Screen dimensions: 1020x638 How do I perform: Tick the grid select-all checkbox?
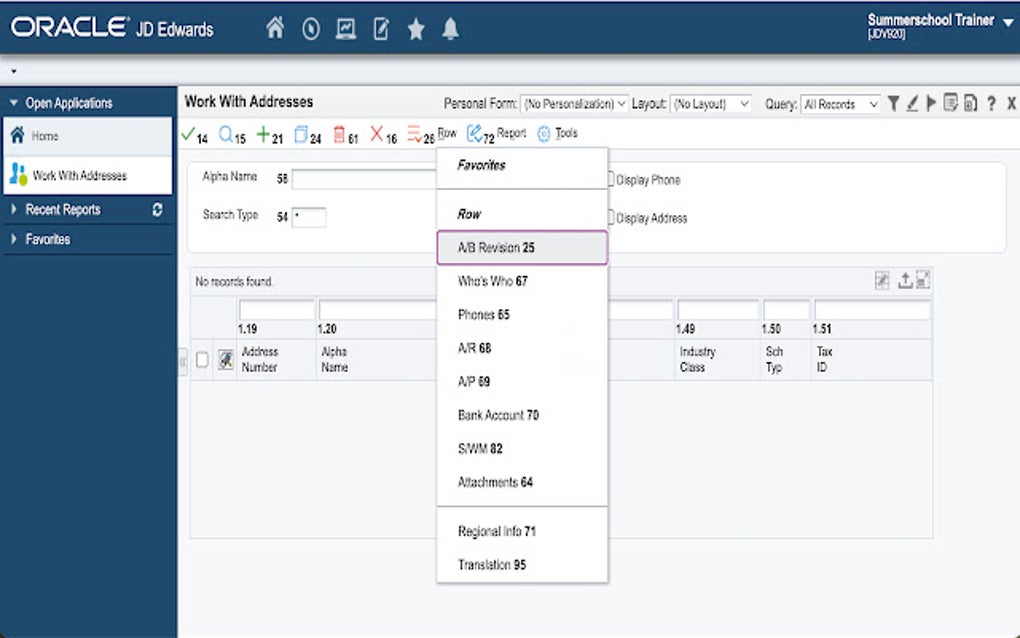[202, 360]
